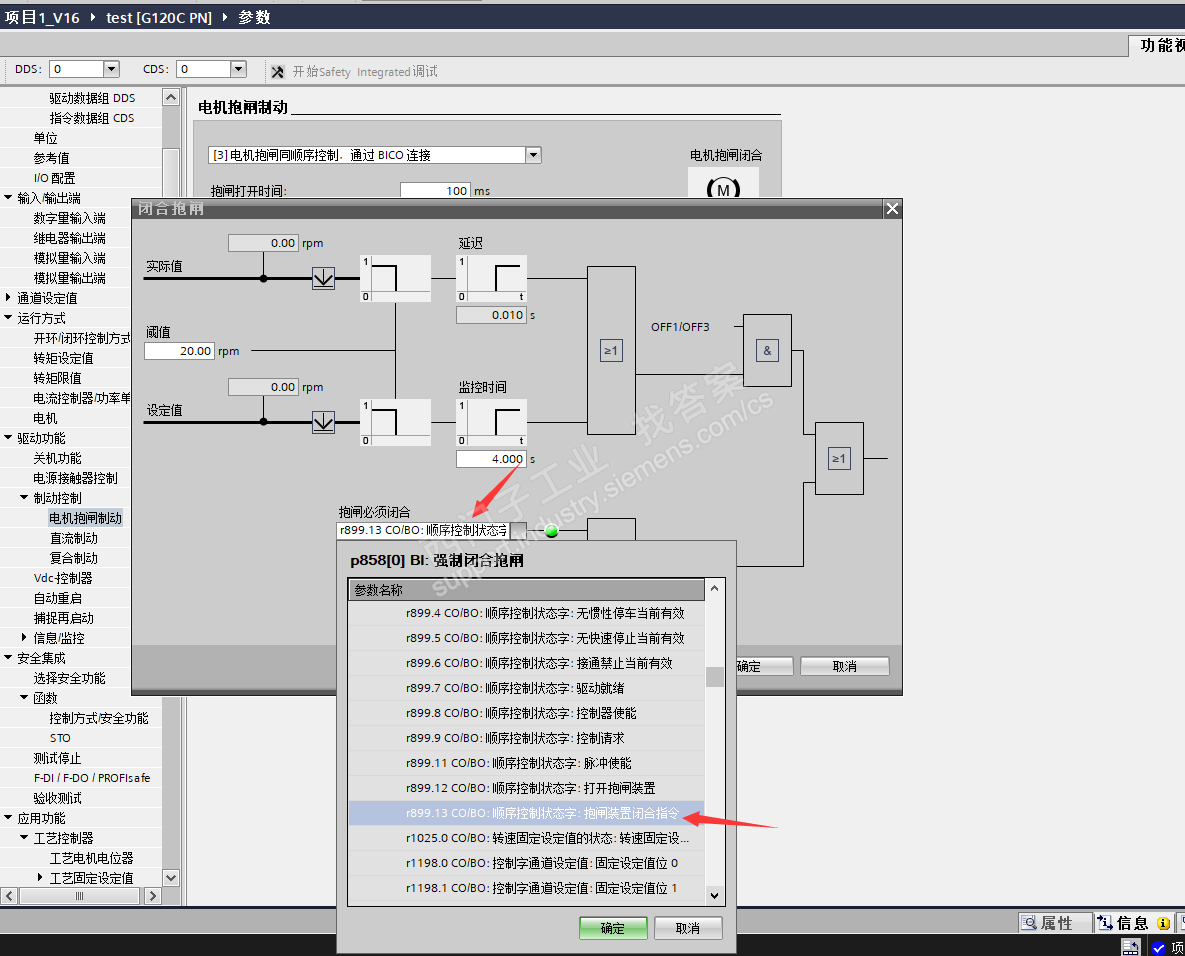Select r899.7 drive ready row
1185x956 pixels.
pos(527,688)
